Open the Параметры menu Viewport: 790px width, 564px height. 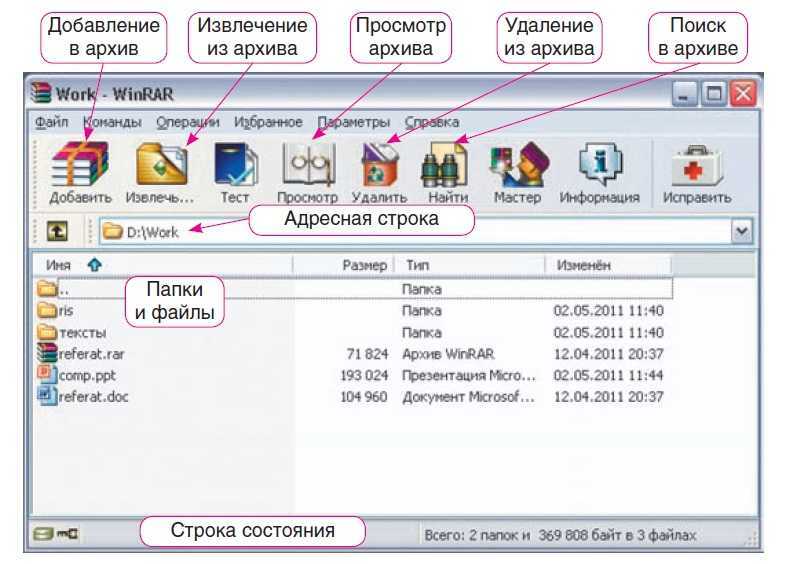[354, 122]
